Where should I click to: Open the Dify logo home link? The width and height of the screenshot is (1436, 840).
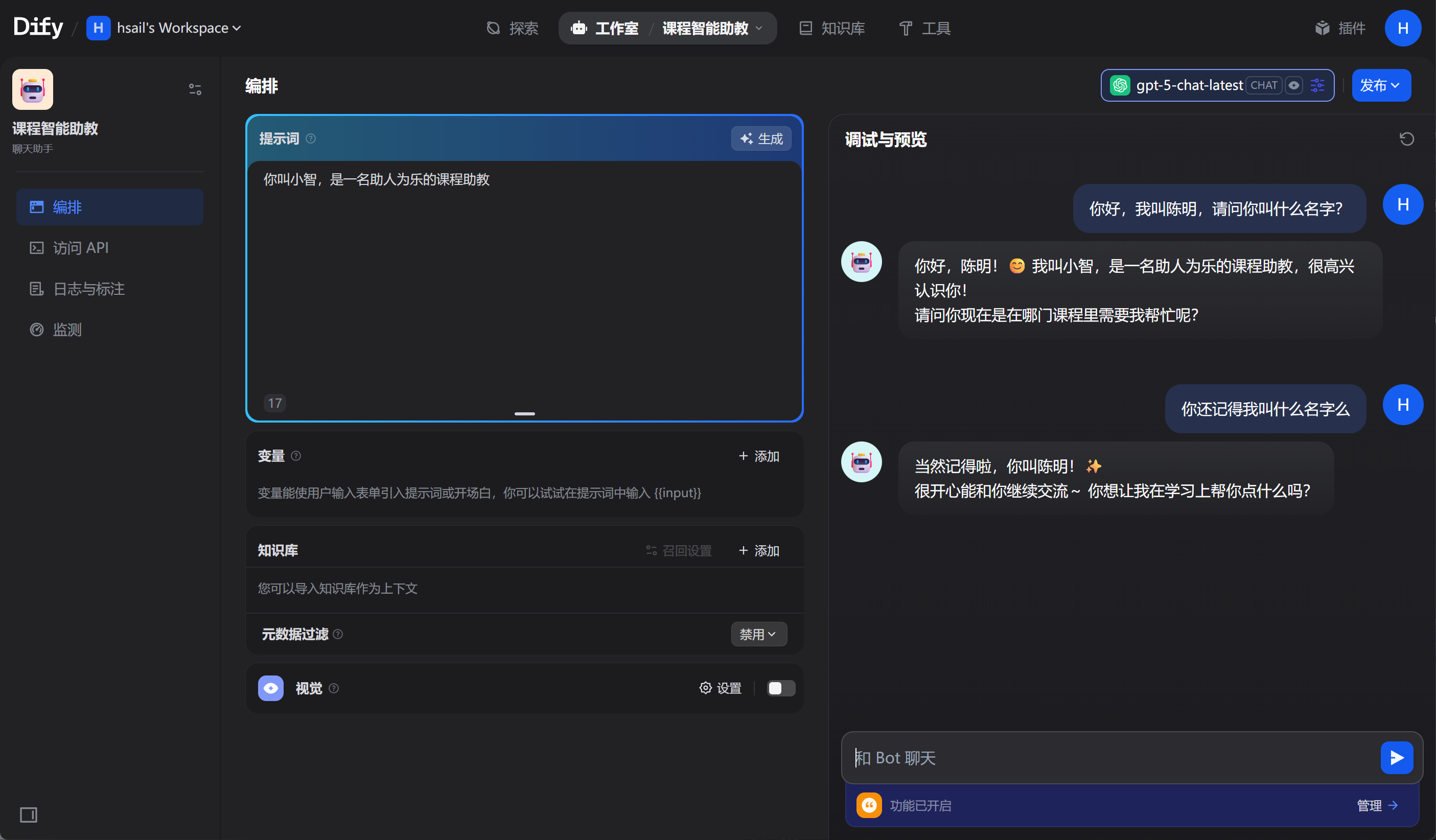[38, 28]
